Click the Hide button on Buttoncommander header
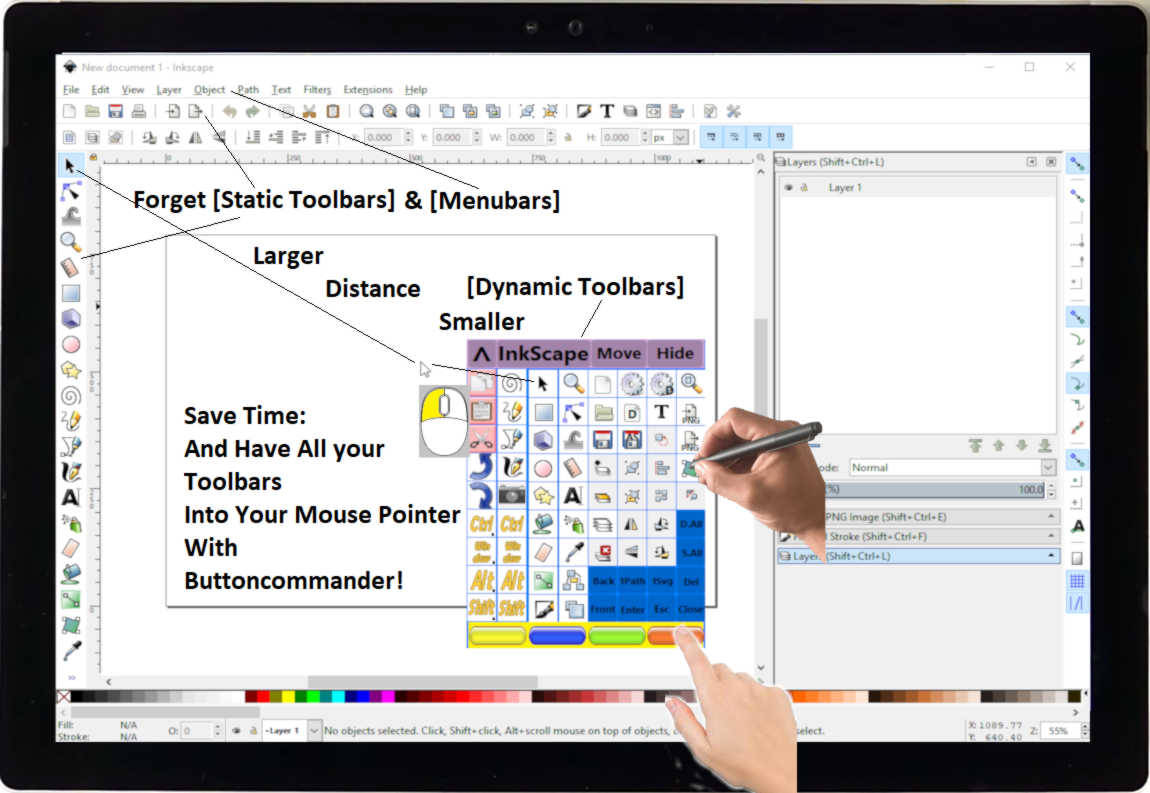This screenshot has height=793, width=1150. pyautogui.click(x=675, y=354)
